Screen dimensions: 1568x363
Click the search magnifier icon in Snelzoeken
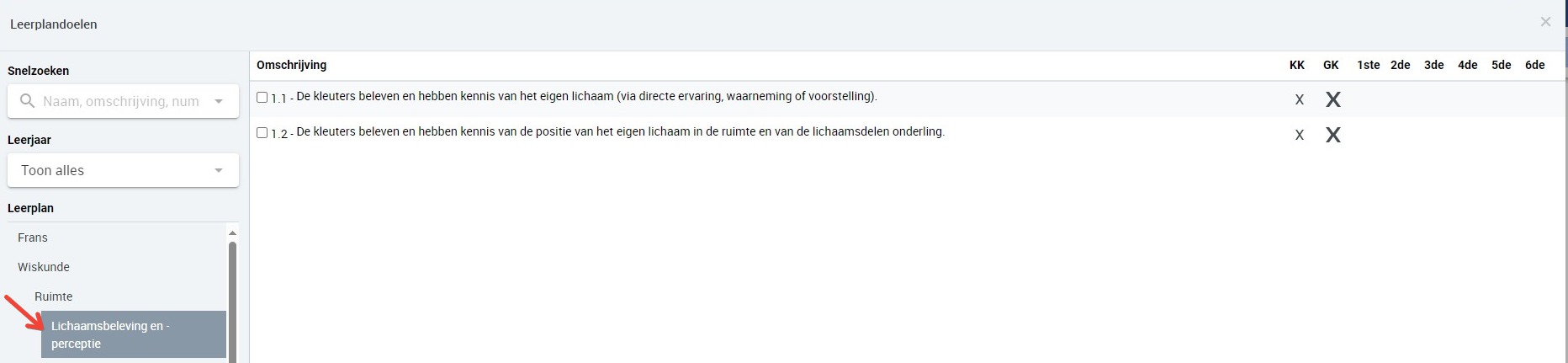[x=27, y=101]
